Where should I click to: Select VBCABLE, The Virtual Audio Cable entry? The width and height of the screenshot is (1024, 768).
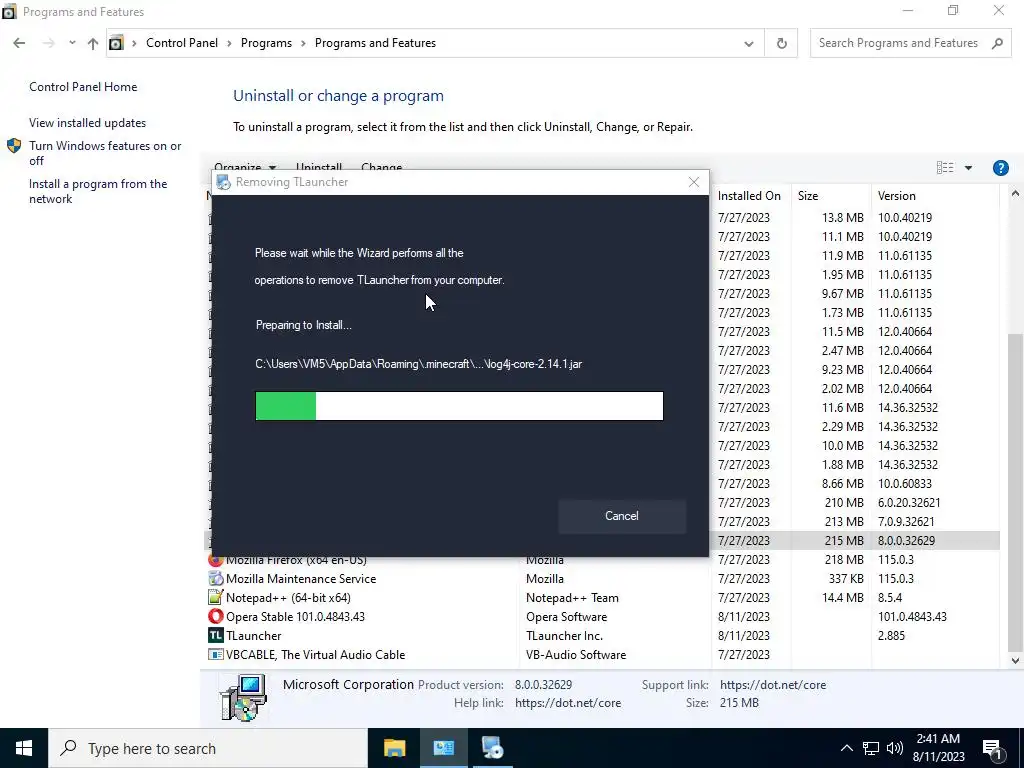pos(315,654)
